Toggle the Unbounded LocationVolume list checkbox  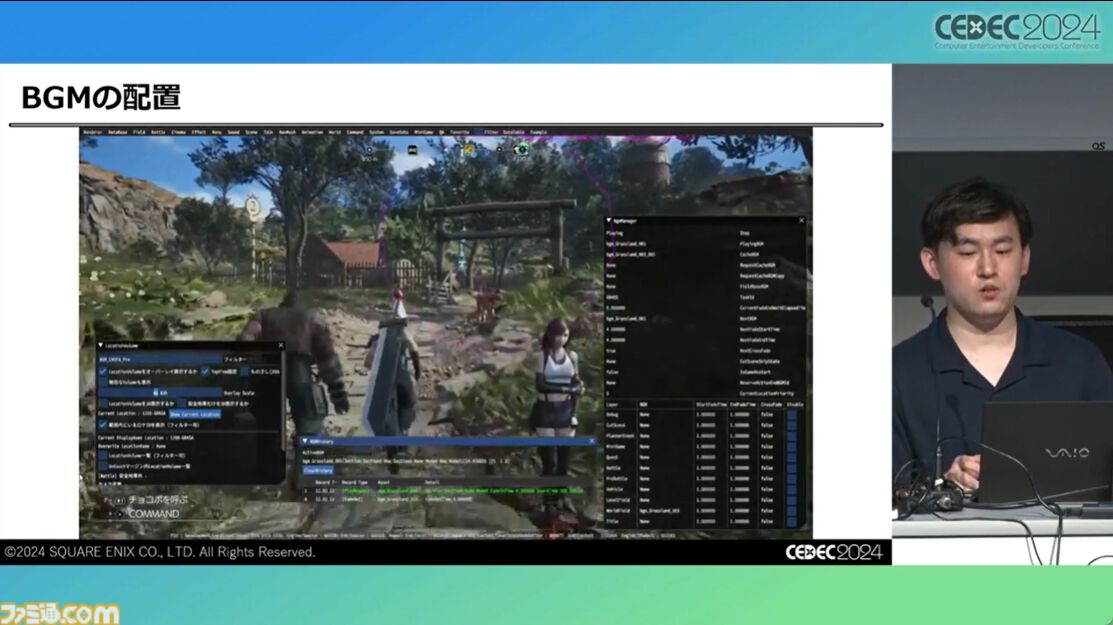click(x=103, y=466)
